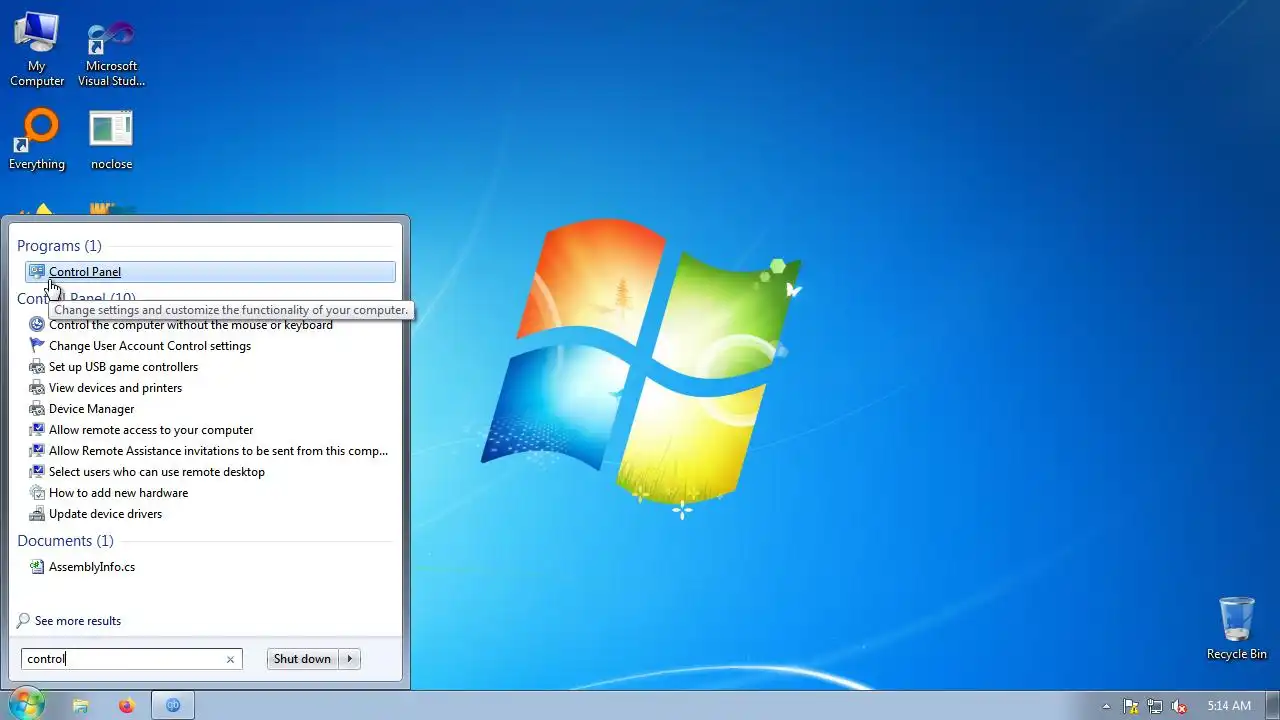Open the clock showing 5:14 AM
The image size is (1280, 720).
coord(1229,706)
